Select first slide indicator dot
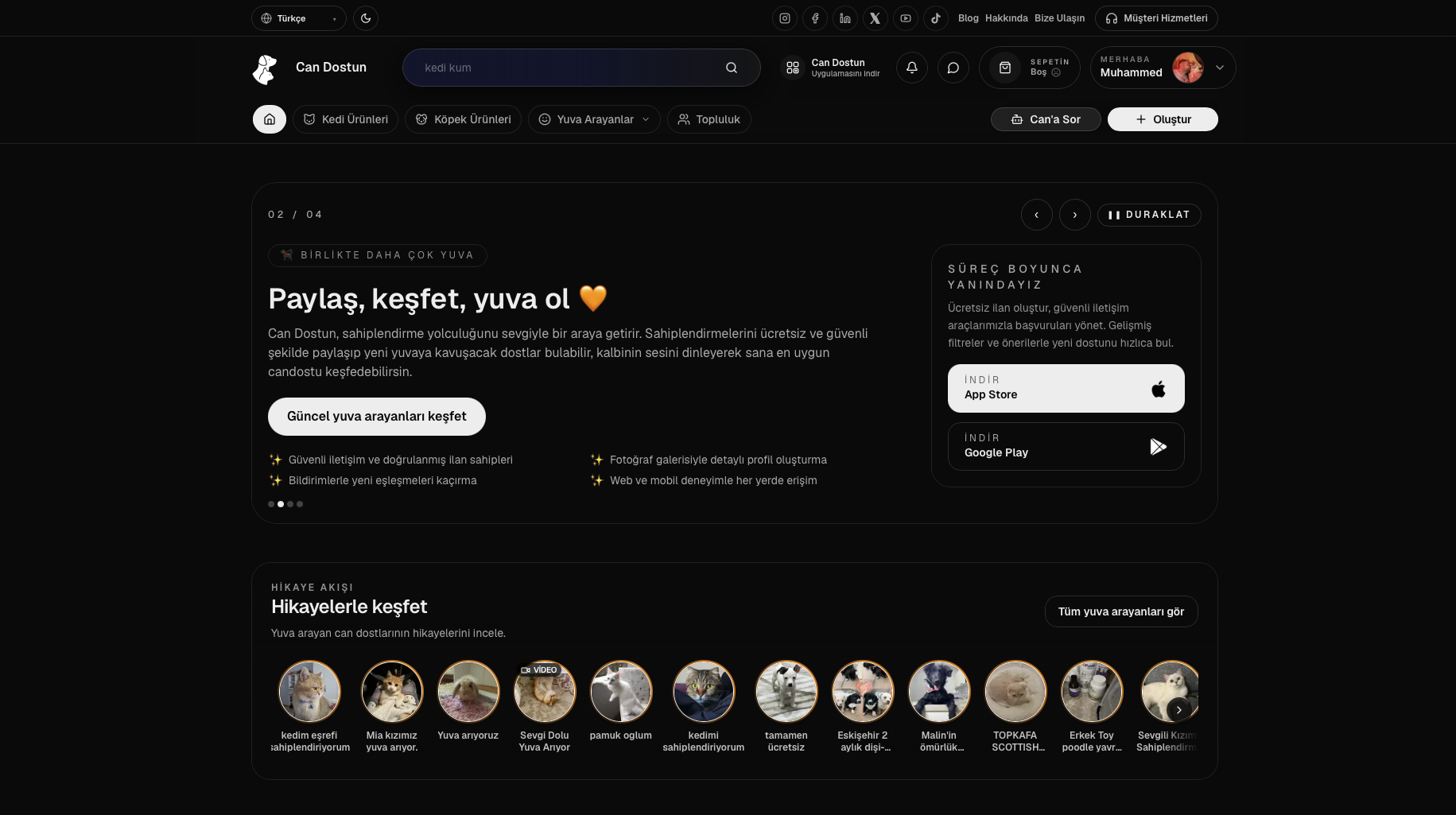This screenshot has width=1456, height=815. click(x=271, y=504)
